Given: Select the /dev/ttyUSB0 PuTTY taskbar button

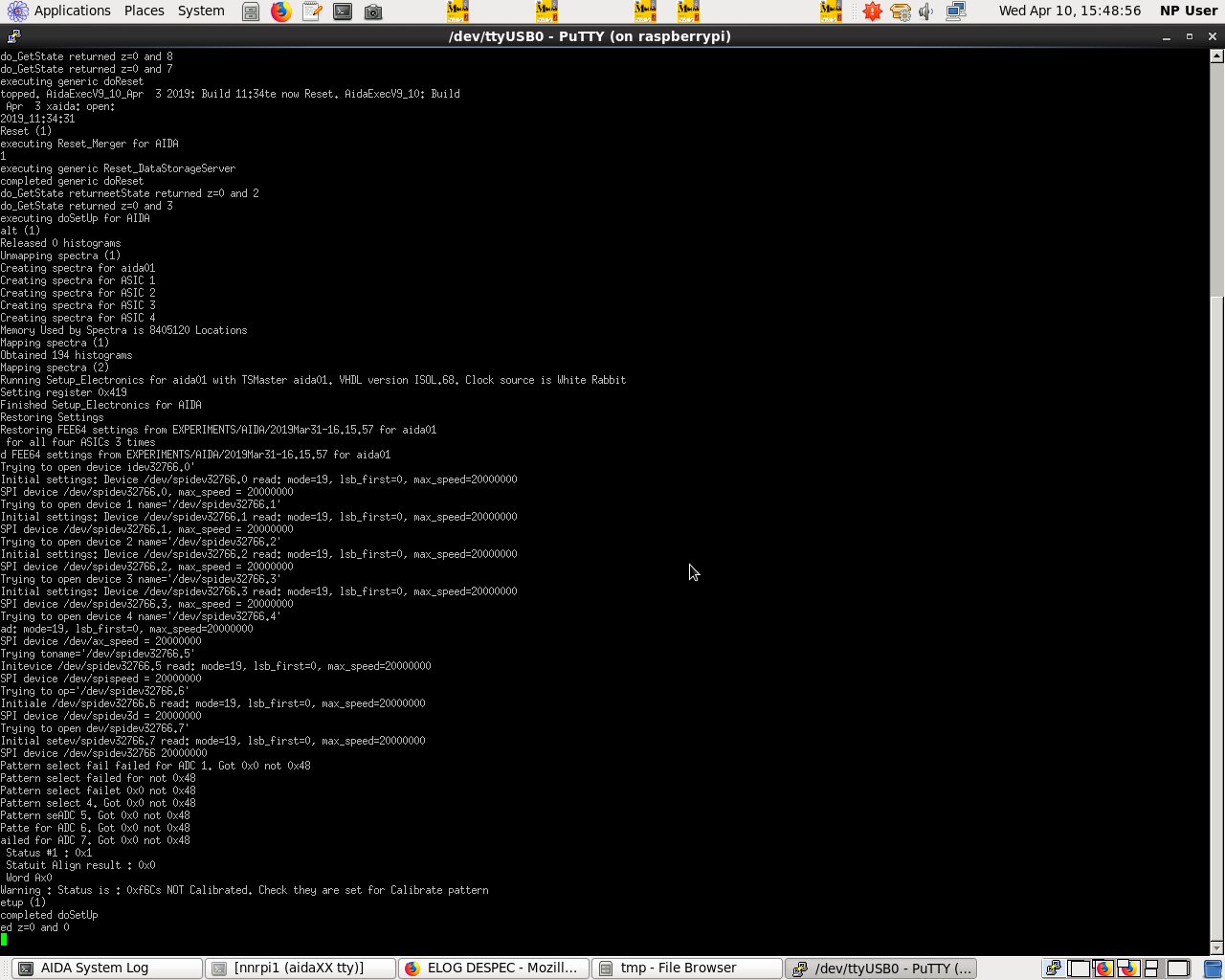Looking at the screenshot, I should (880, 968).
